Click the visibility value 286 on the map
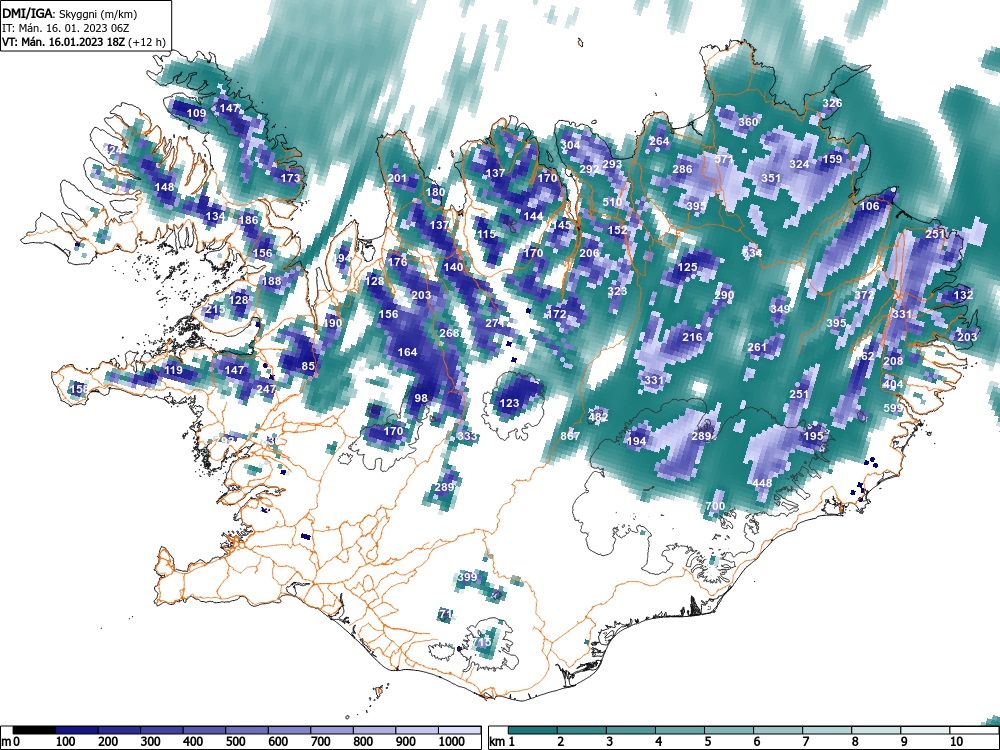This screenshot has width=1000, height=750. click(x=682, y=170)
